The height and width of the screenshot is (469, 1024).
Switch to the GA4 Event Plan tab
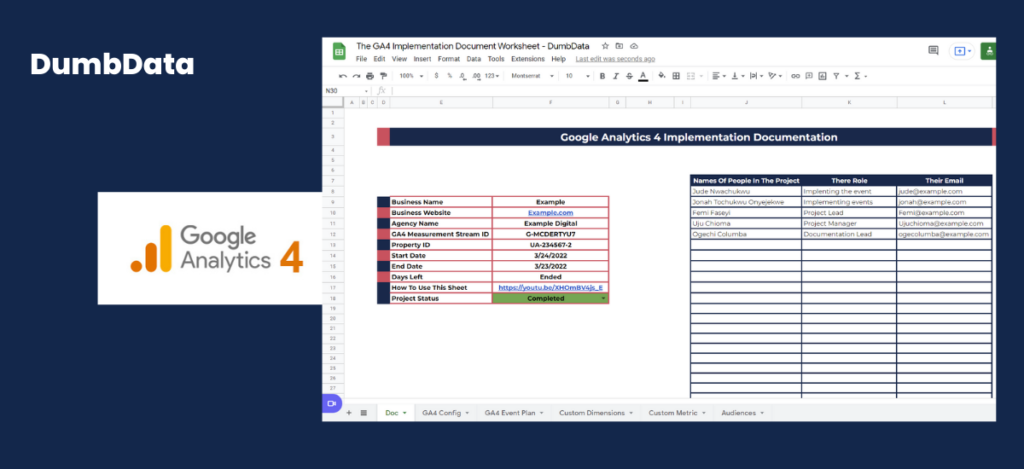pos(514,413)
